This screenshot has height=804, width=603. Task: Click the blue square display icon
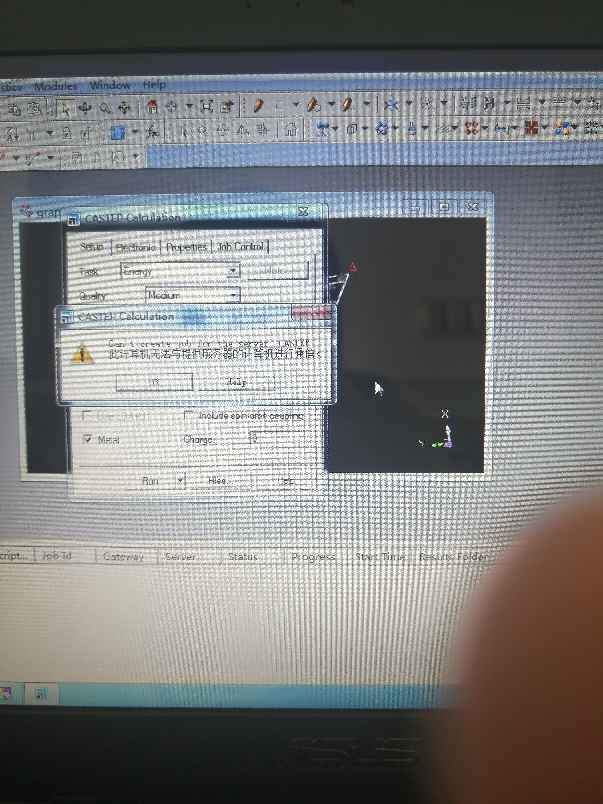118,133
